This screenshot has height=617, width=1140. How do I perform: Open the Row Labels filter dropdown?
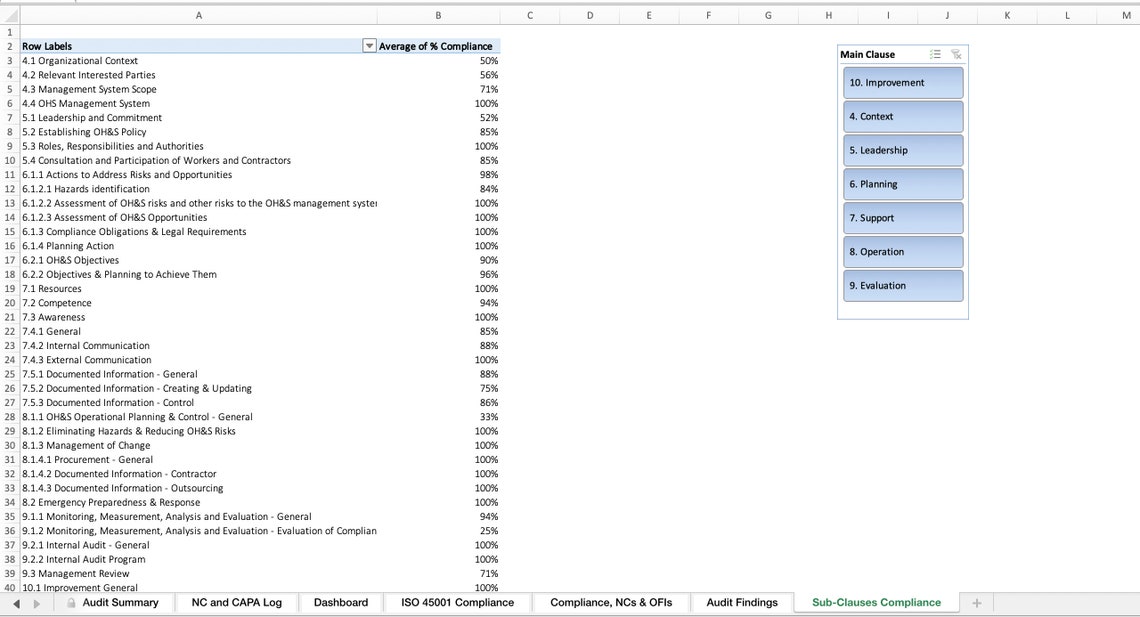click(x=369, y=46)
